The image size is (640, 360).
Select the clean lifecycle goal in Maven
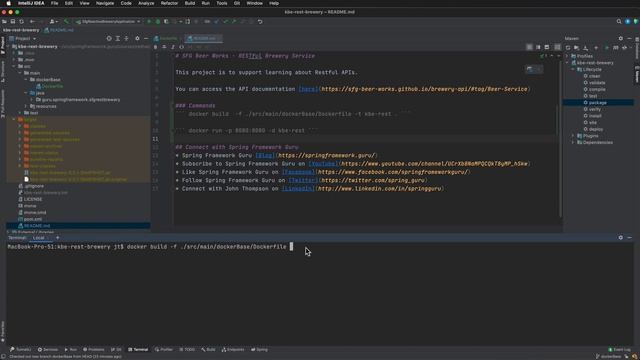[x=594, y=76]
